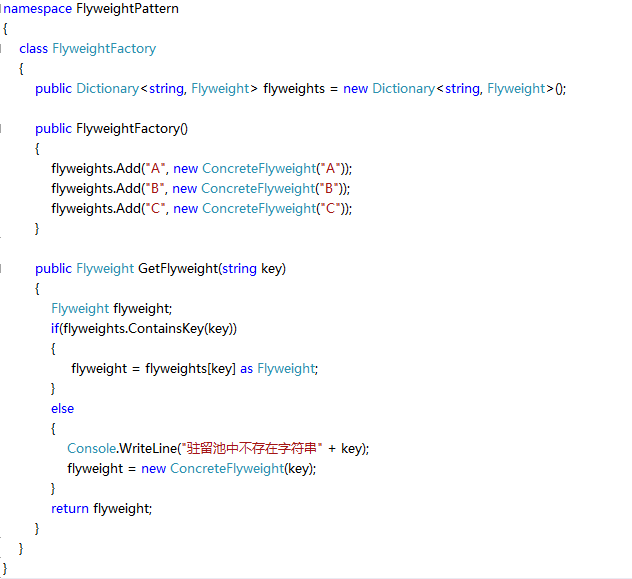Click the red Chinese string literal
This screenshot has width=632, height=579.
252,448
